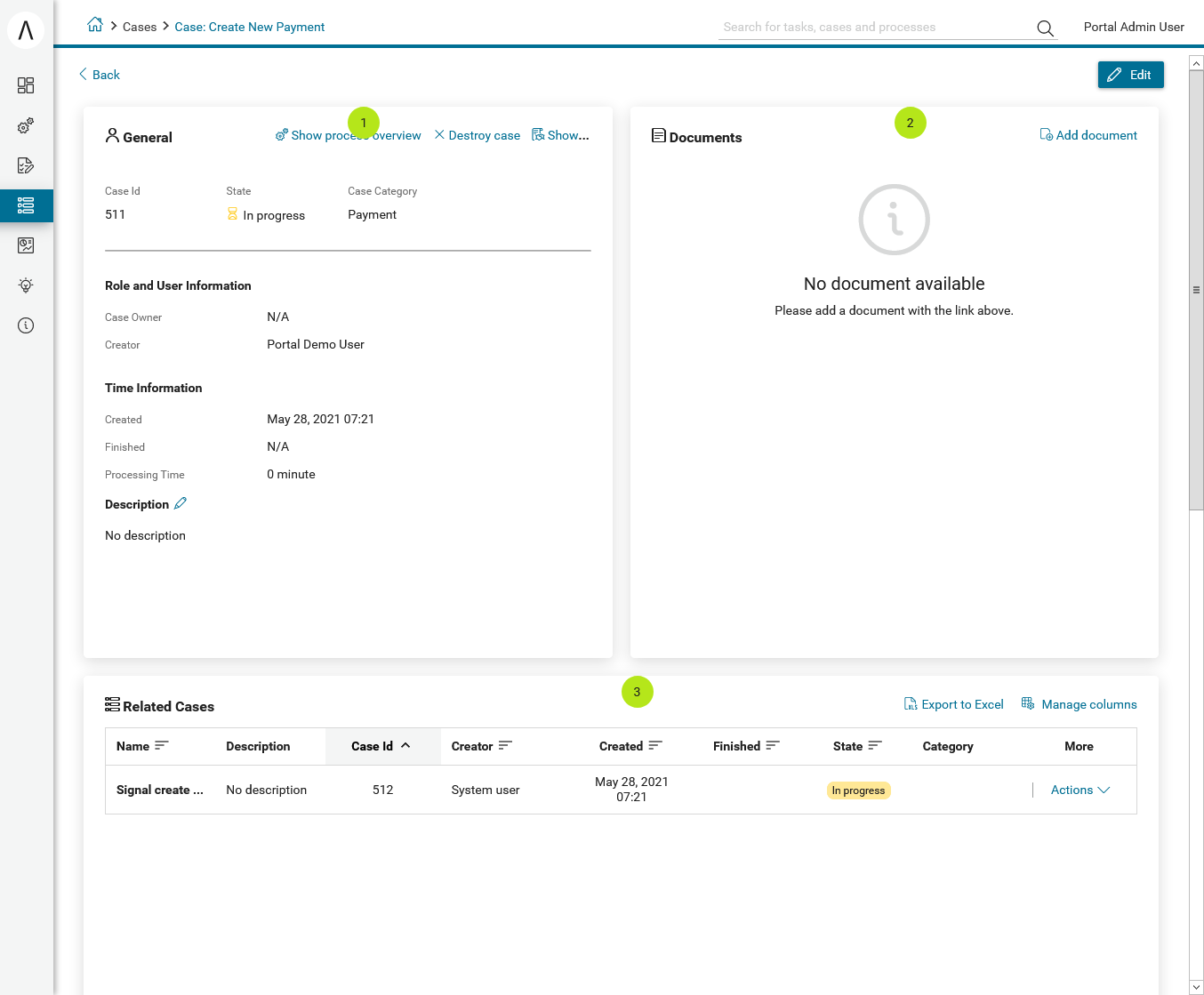This screenshot has width=1204, height=995.
Task: Open the dashboard icon in the sidebar
Action: (x=26, y=85)
